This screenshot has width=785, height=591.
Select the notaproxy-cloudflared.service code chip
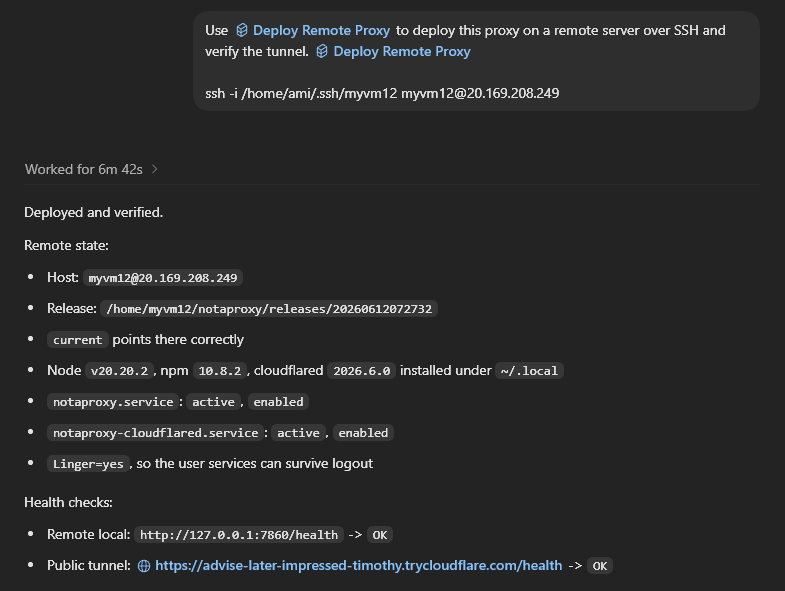tap(155, 433)
